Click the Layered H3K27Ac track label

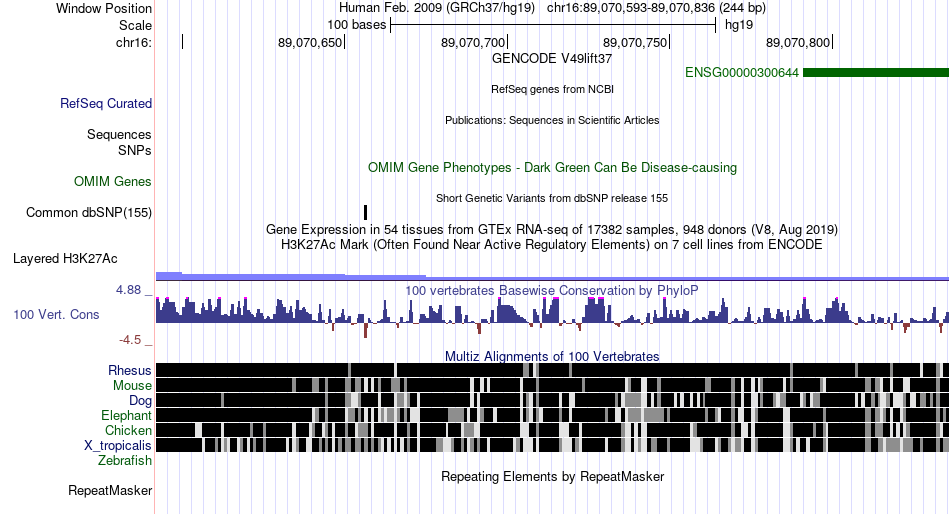pyautogui.click(x=65, y=259)
